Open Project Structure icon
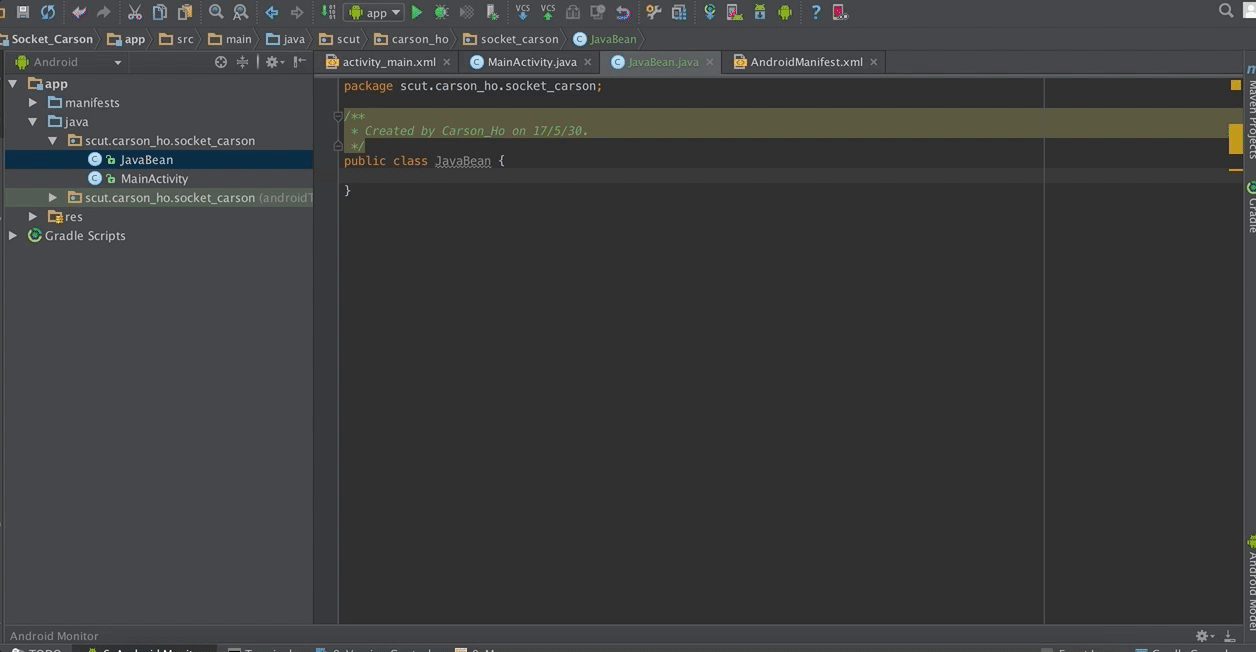This screenshot has width=1256, height=652. pyautogui.click(x=679, y=12)
